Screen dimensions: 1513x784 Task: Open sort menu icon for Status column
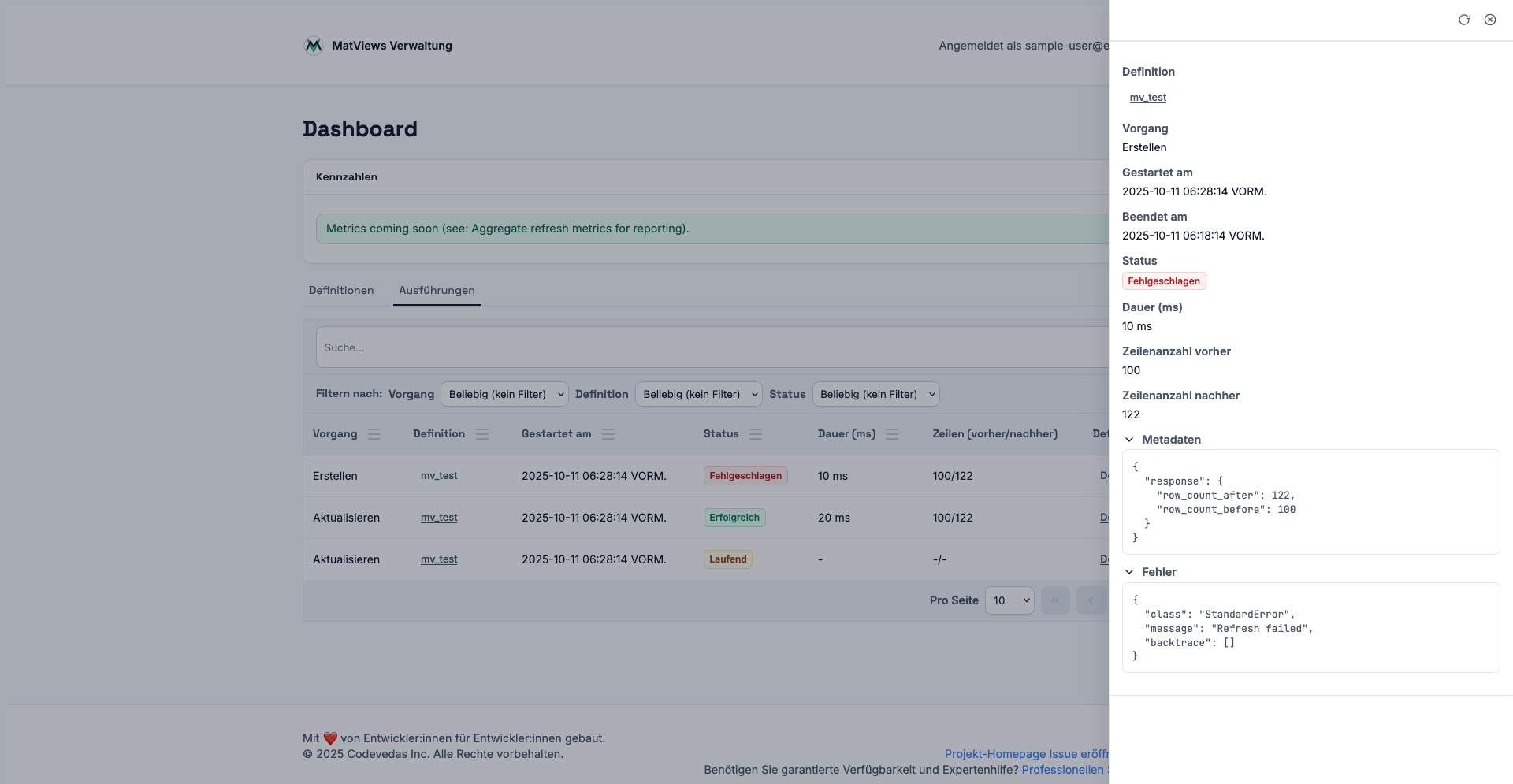[756, 434]
